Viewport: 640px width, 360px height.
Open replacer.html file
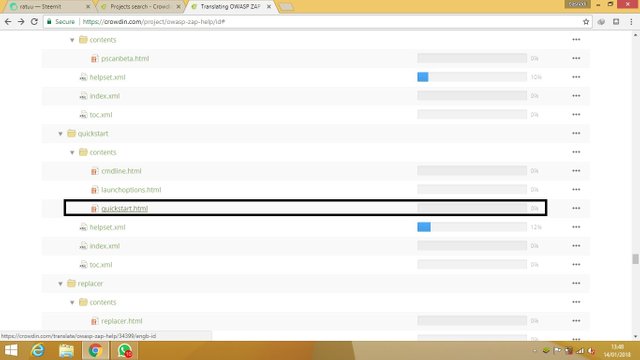coord(122,321)
